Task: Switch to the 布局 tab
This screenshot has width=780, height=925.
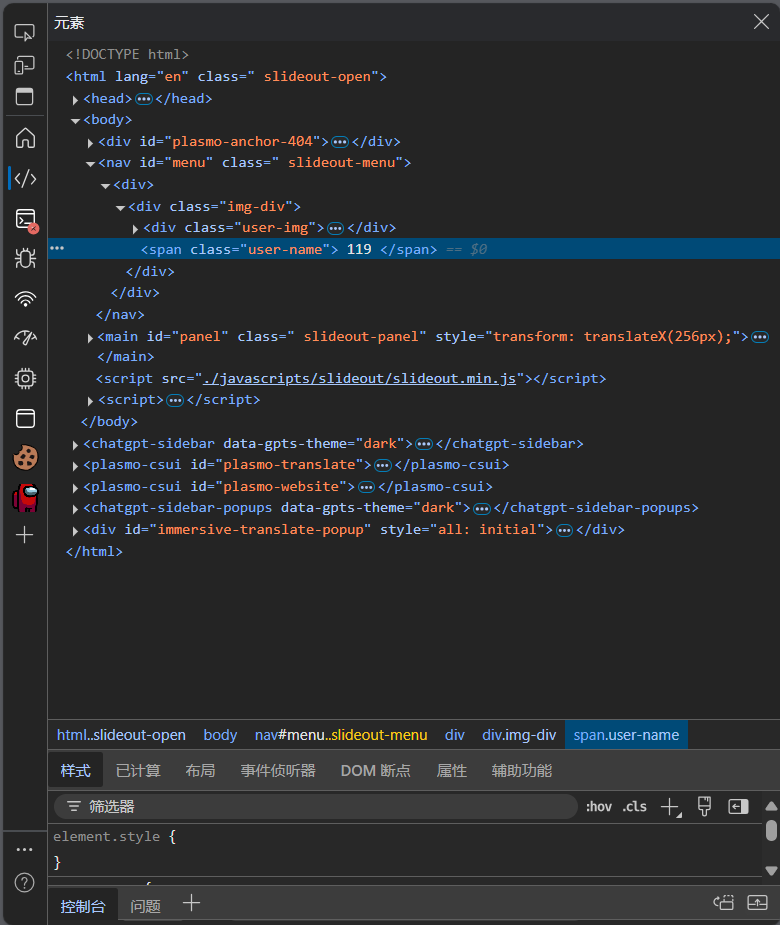Action: click(x=200, y=770)
